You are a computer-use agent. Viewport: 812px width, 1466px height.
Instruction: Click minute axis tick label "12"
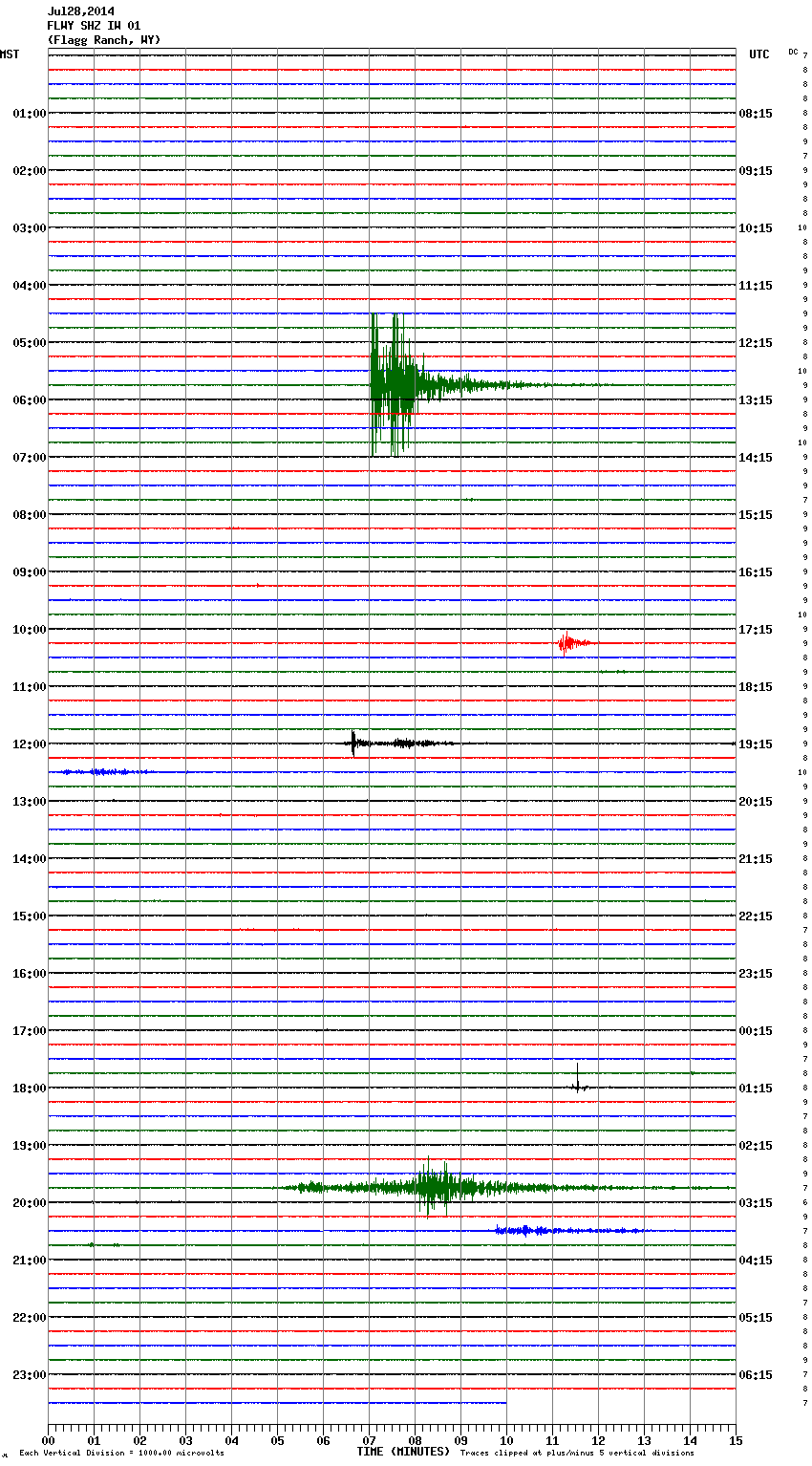[598, 1440]
